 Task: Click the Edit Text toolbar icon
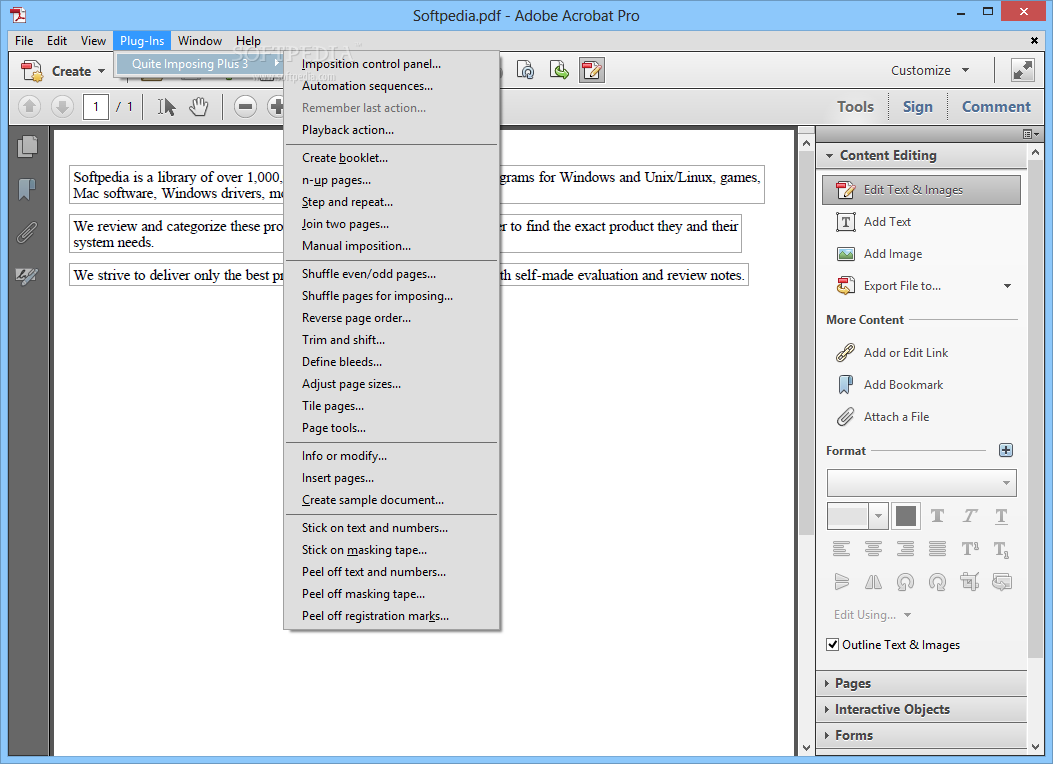point(592,70)
